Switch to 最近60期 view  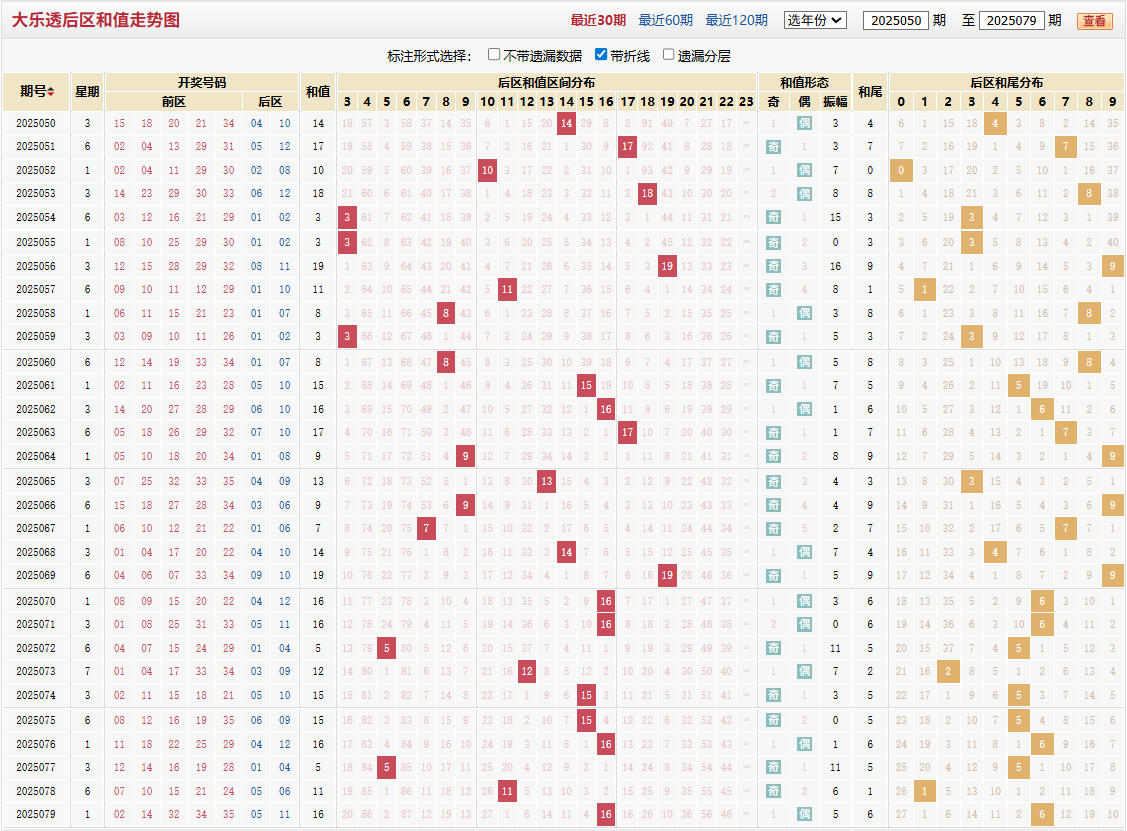point(666,20)
